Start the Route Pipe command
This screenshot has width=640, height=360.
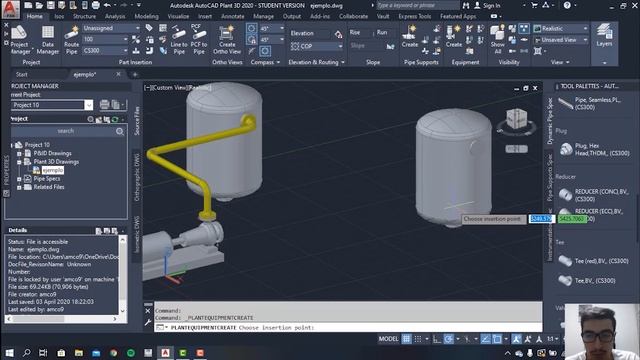pyautogui.click(x=71, y=40)
